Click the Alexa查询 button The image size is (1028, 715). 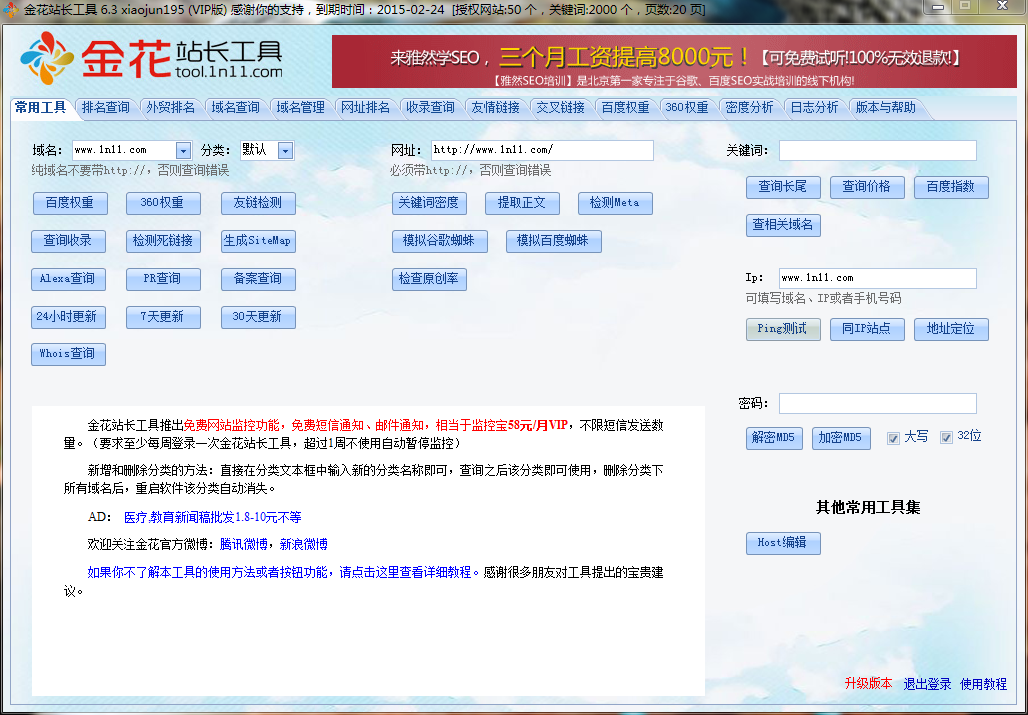pos(68,279)
